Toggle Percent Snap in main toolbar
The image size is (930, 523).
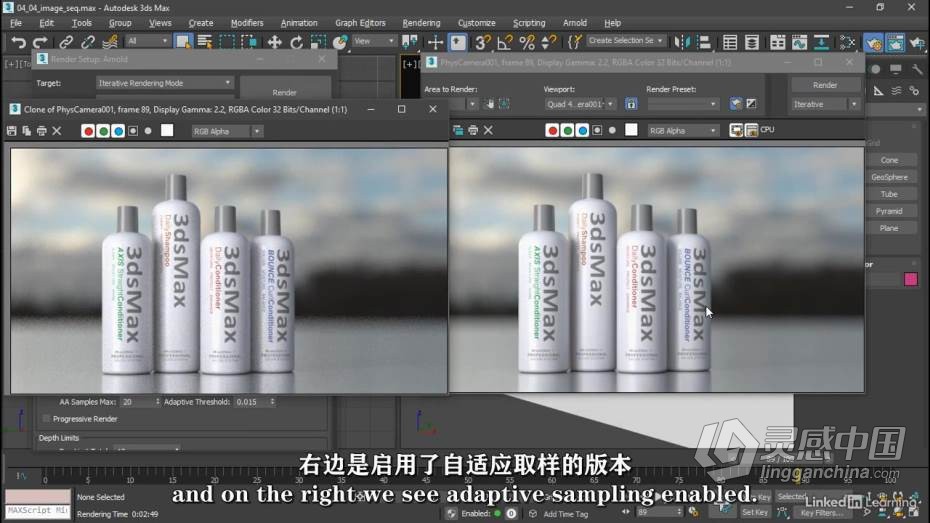527,42
